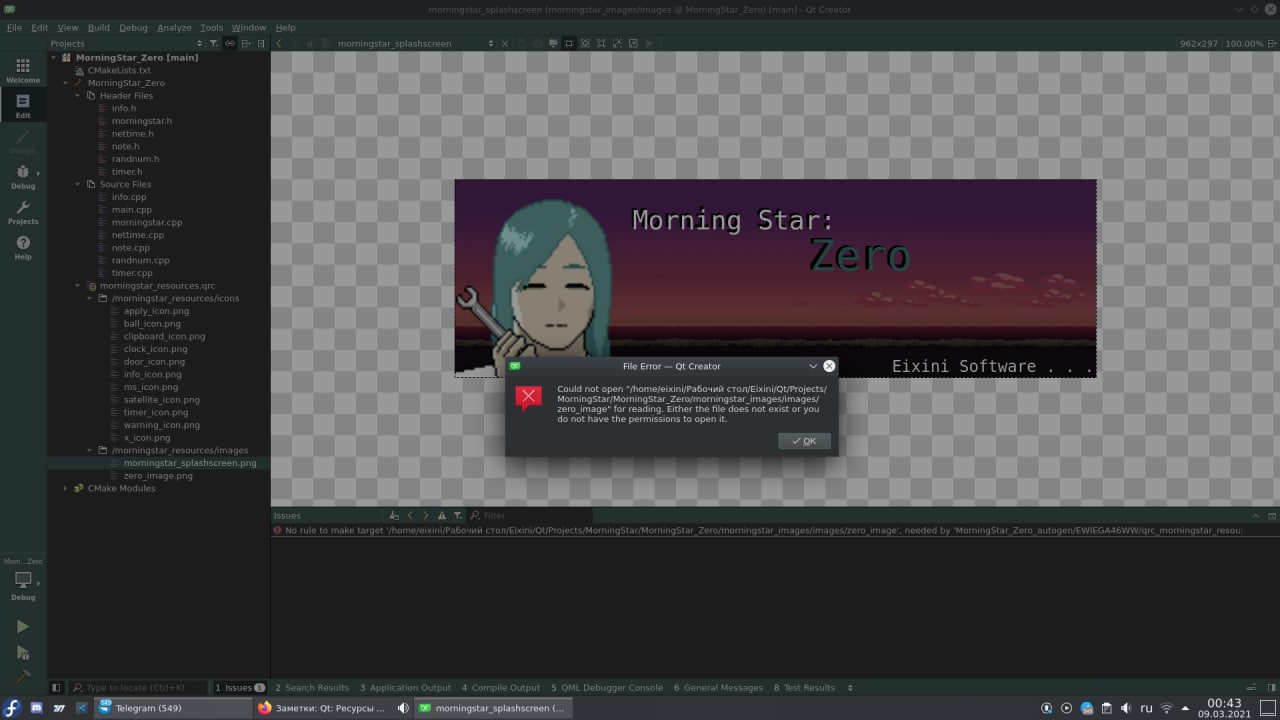1280x720 pixels.
Task: Click the locator search field
Action: coord(139,687)
